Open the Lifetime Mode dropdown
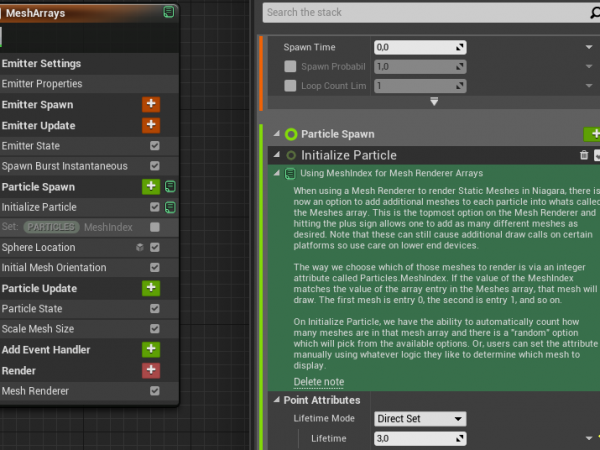The width and height of the screenshot is (600, 450). (420, 419)
